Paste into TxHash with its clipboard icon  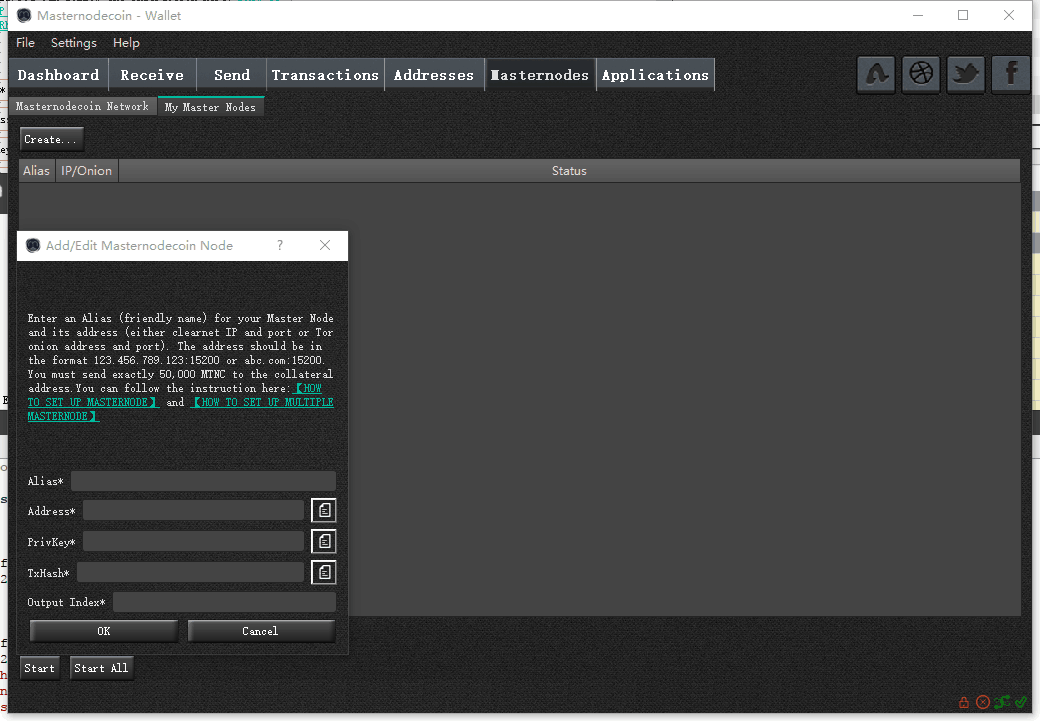(324, 572)
